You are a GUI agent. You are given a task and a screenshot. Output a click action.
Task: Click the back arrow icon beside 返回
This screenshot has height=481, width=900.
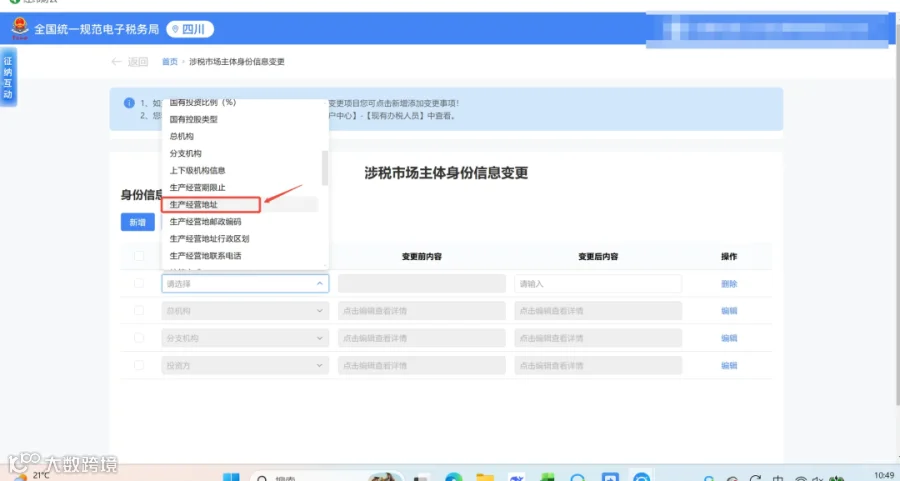[x=117, y=61]
